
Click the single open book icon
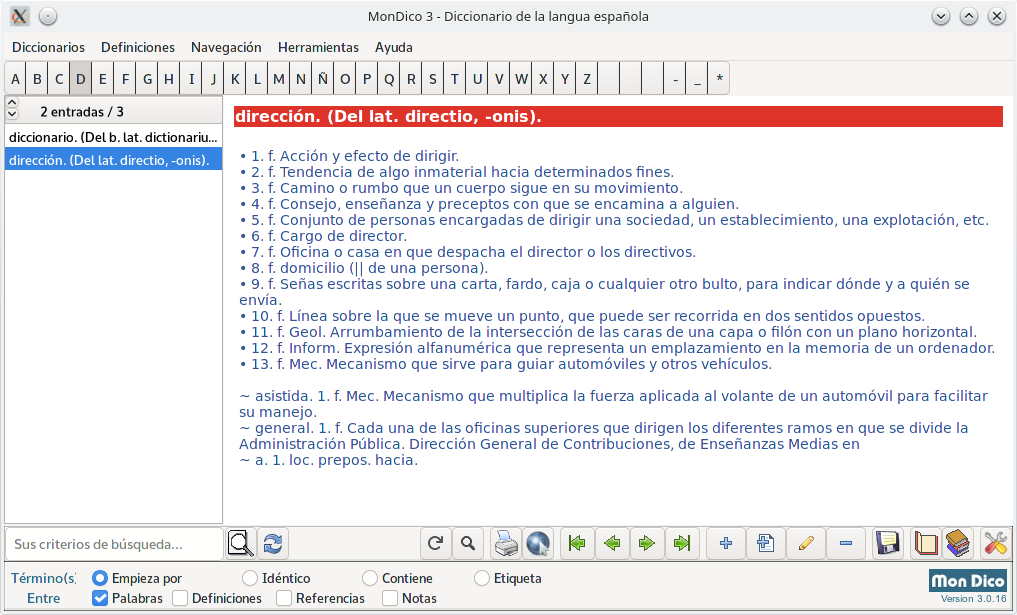pos(926,544)
